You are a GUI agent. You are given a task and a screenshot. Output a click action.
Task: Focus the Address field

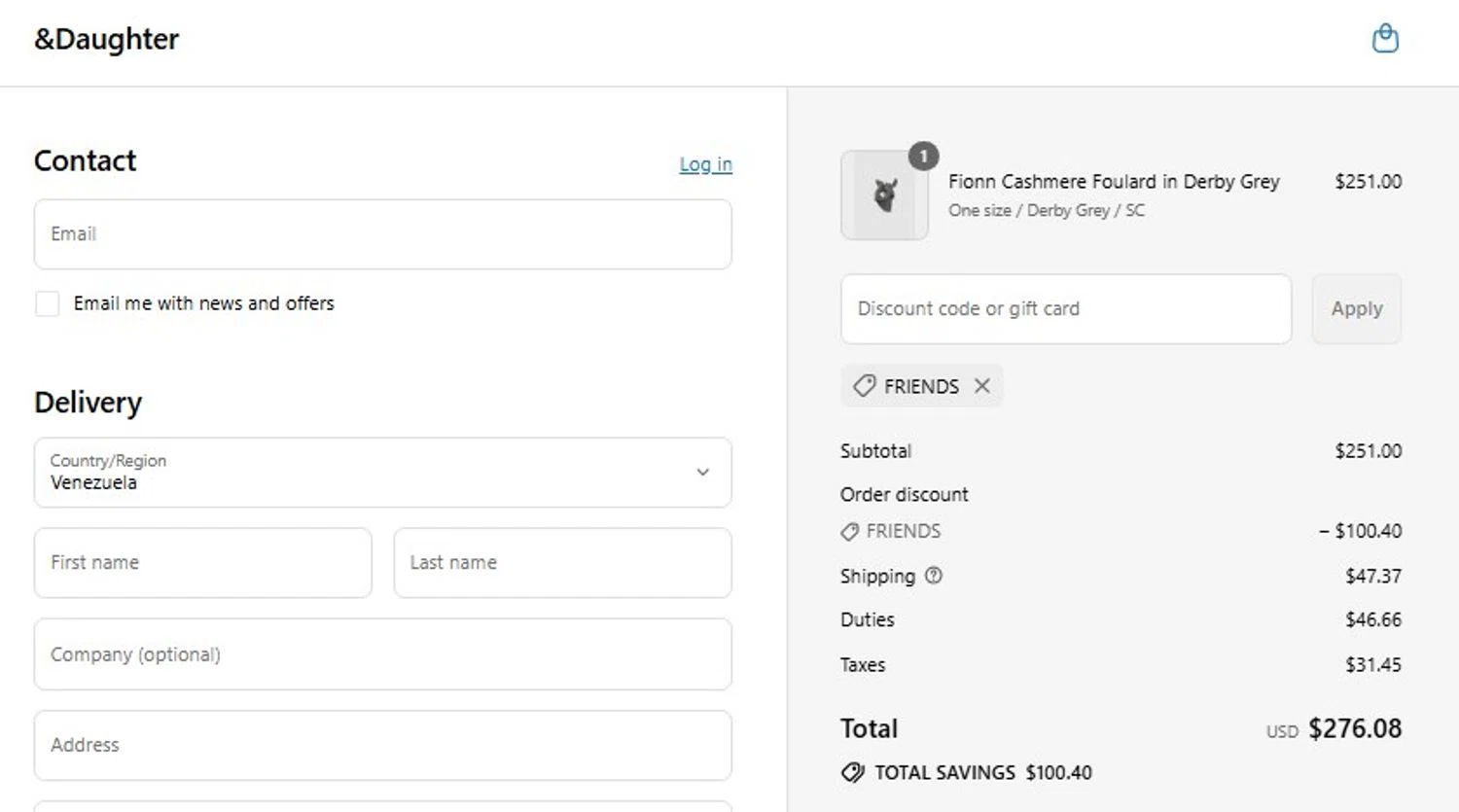[x=382, y=745]
